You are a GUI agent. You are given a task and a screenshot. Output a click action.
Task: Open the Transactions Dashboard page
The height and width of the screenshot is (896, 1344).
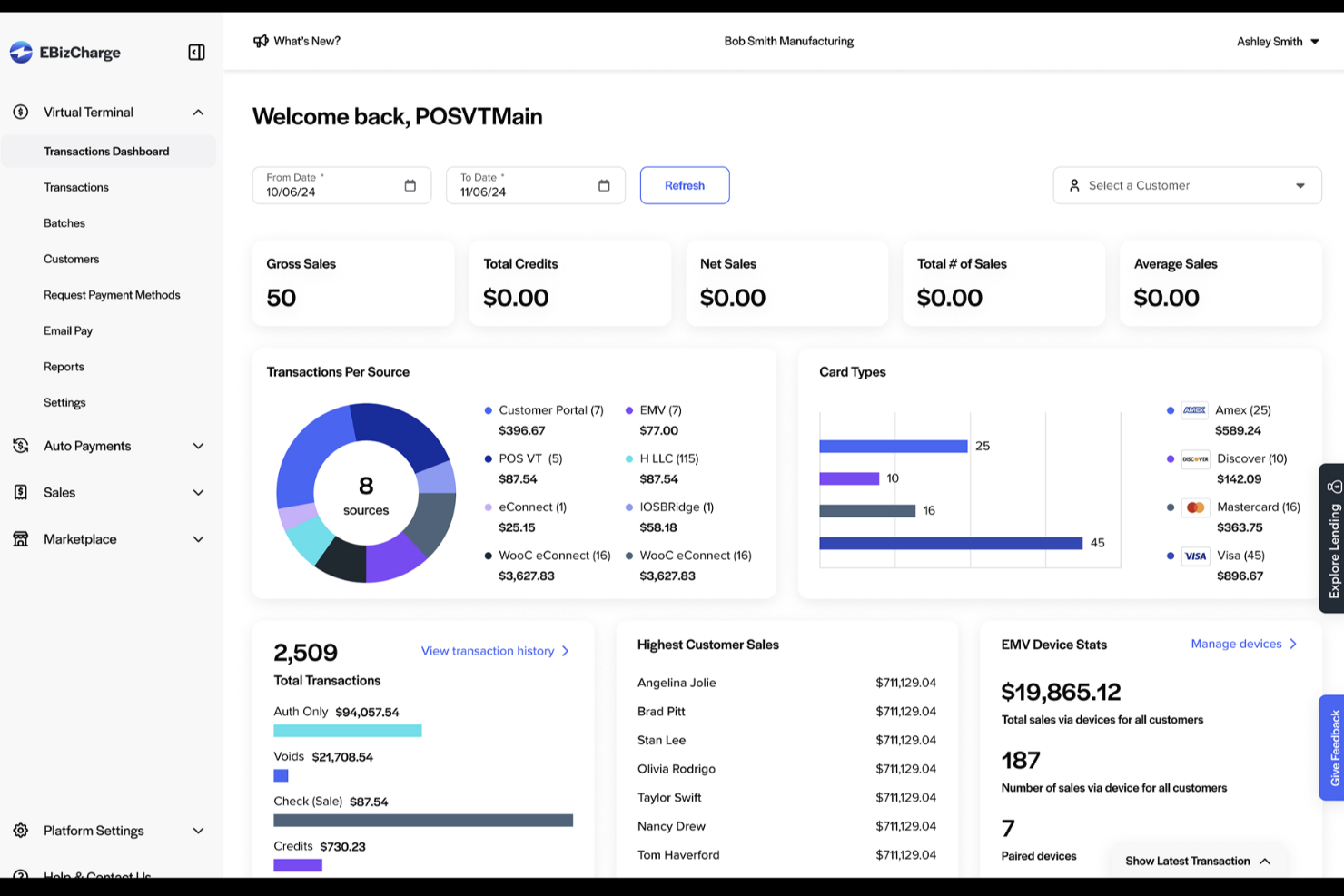point(107,151)
